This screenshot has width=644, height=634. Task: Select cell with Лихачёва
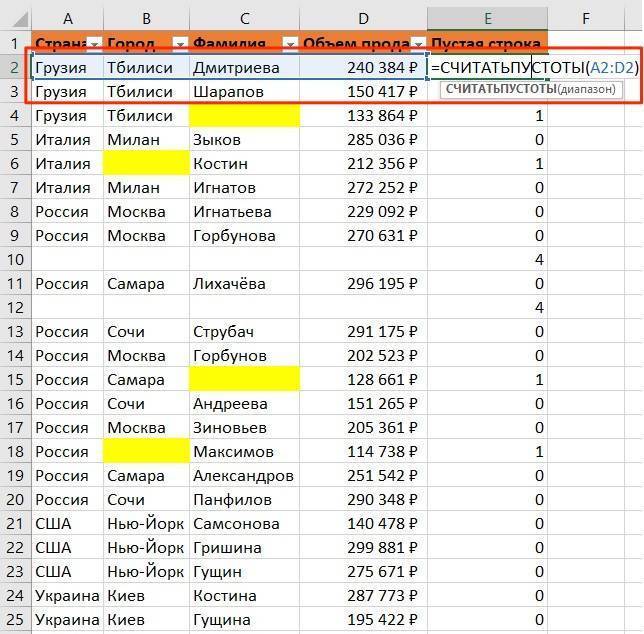click(244, 284)
